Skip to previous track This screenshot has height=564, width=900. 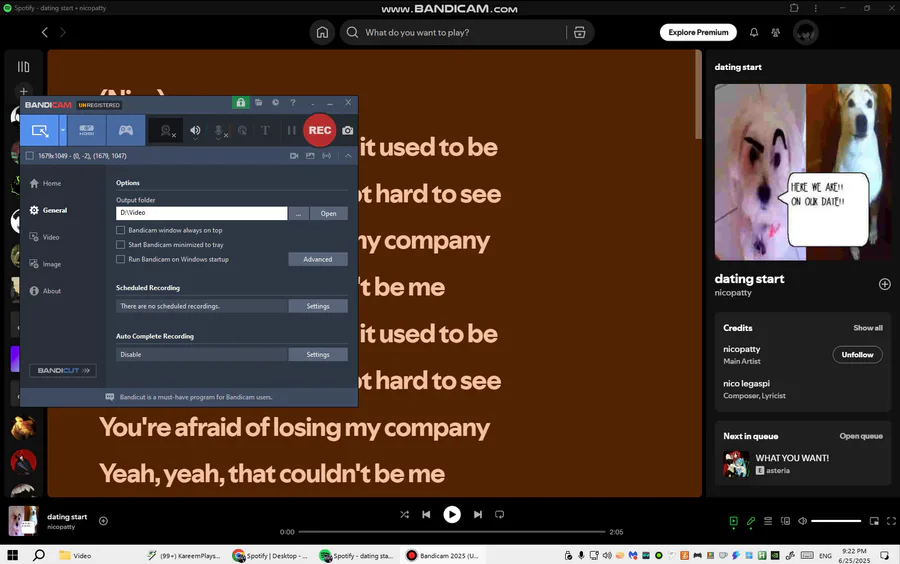click(426, 515)
